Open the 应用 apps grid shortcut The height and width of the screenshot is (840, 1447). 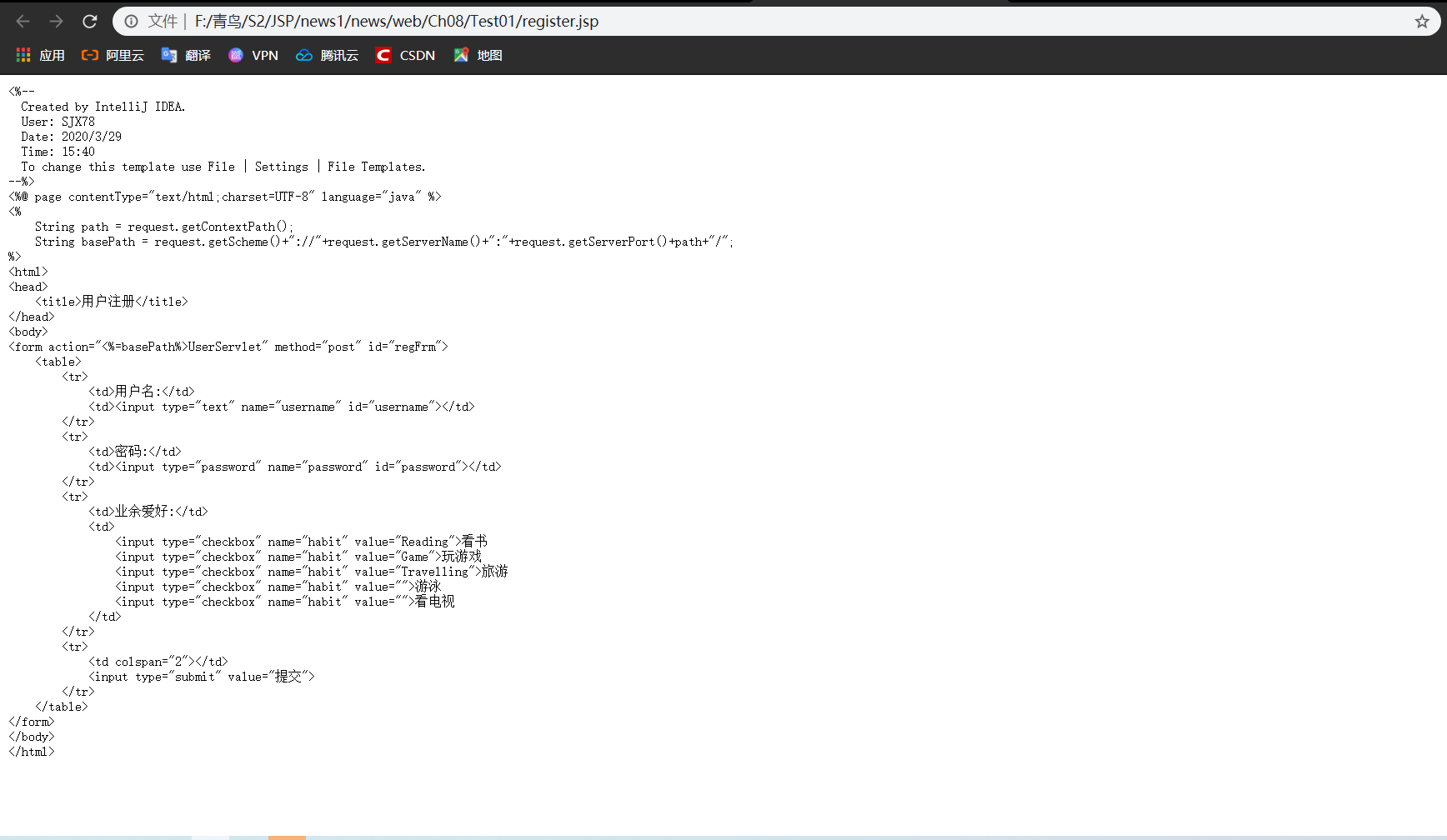(x=23, y=55)
